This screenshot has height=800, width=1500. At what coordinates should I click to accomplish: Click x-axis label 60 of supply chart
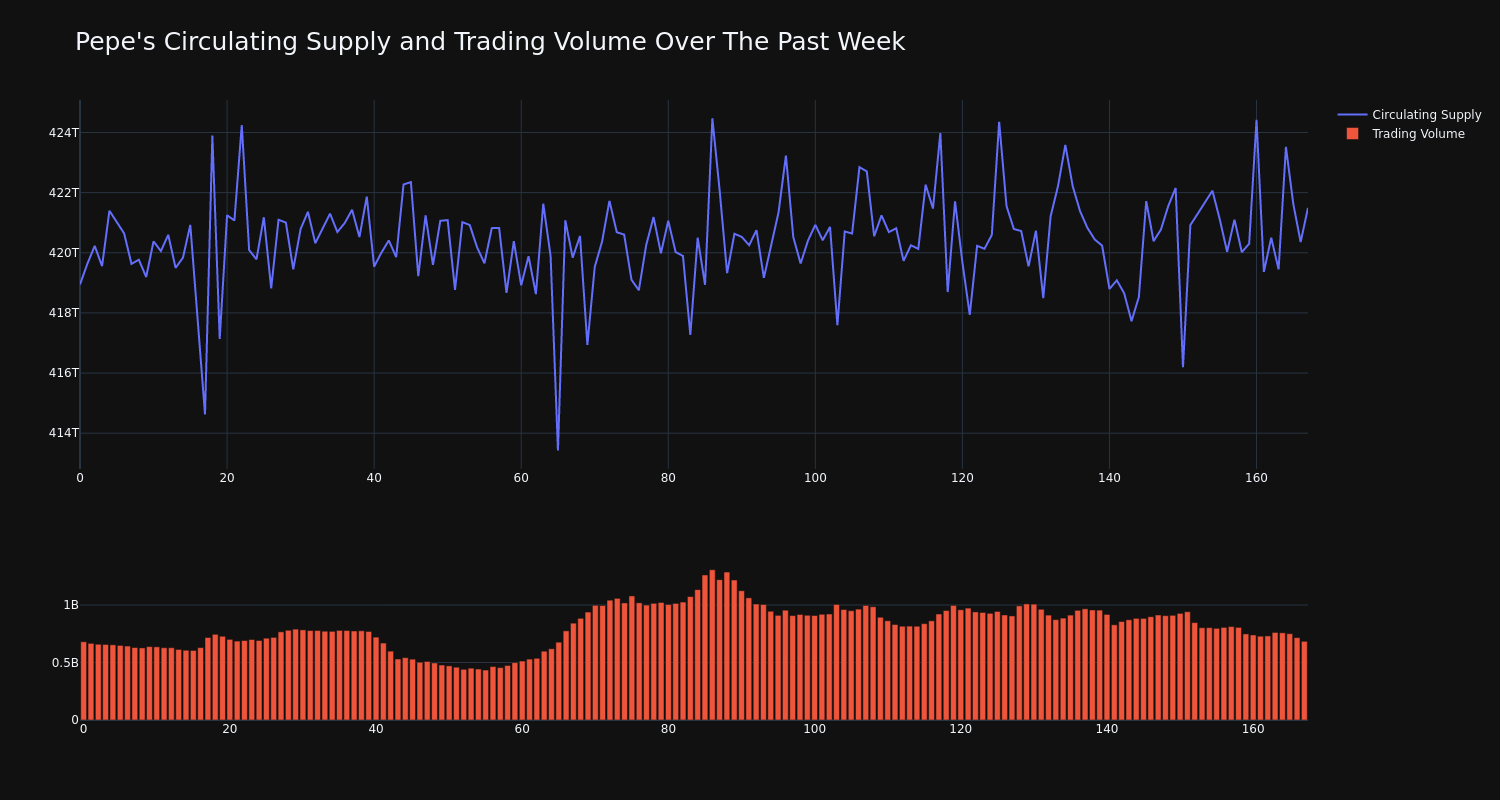pos(521,478)
